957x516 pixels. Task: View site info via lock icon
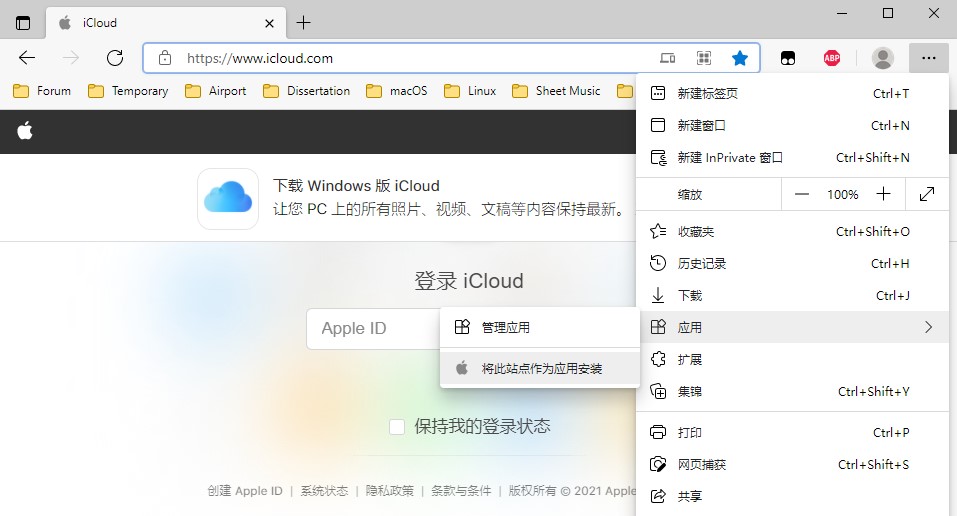click(x=165, y=58)
